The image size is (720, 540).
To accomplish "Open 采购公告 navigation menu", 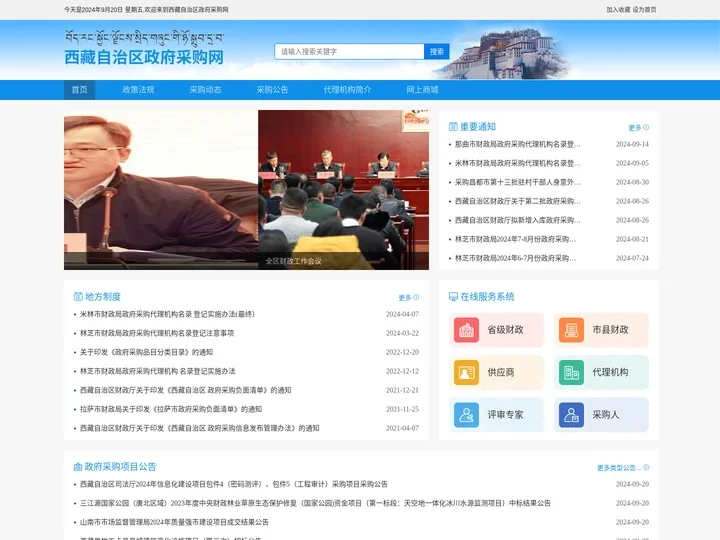I will 272,90.
